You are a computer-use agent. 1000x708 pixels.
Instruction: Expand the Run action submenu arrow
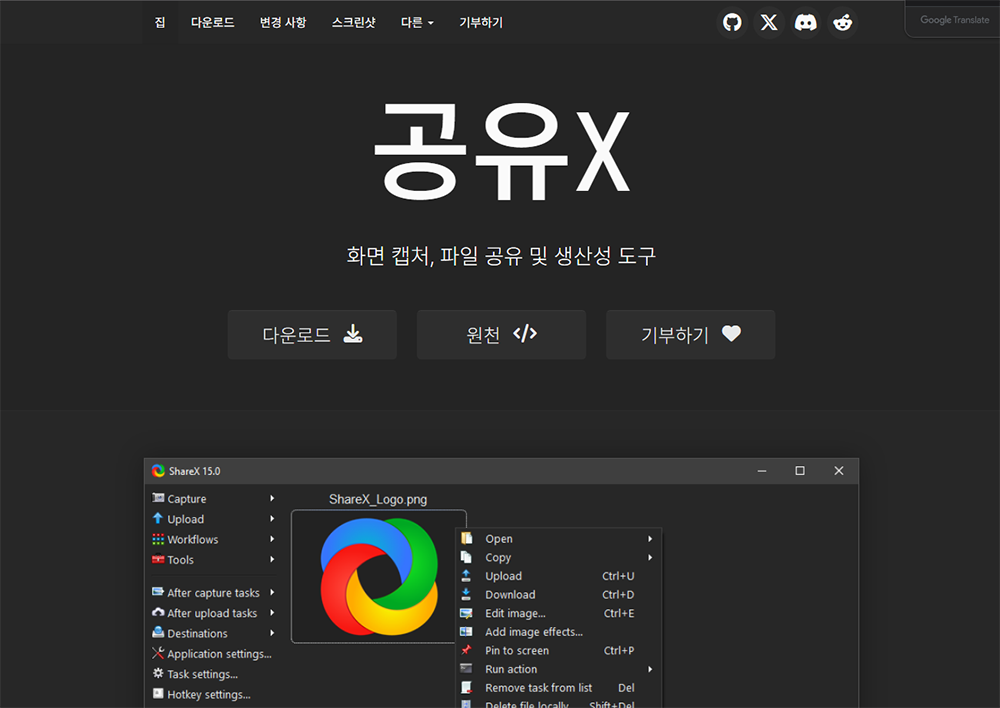(650, 669)
